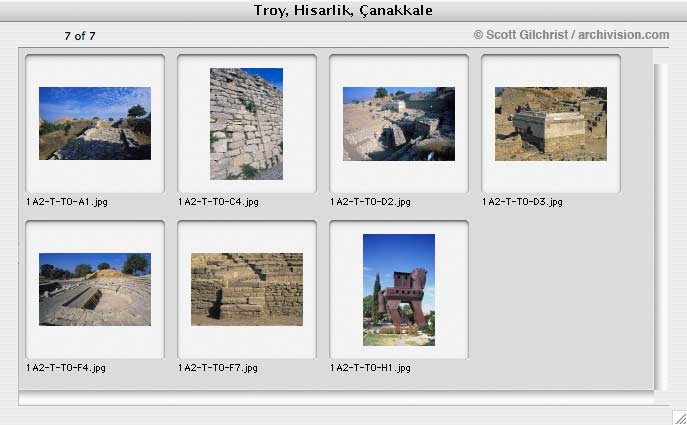This screenshot has height=425, width=687.
Task: Click the window resize grip corner
Action: pos(680,418)
